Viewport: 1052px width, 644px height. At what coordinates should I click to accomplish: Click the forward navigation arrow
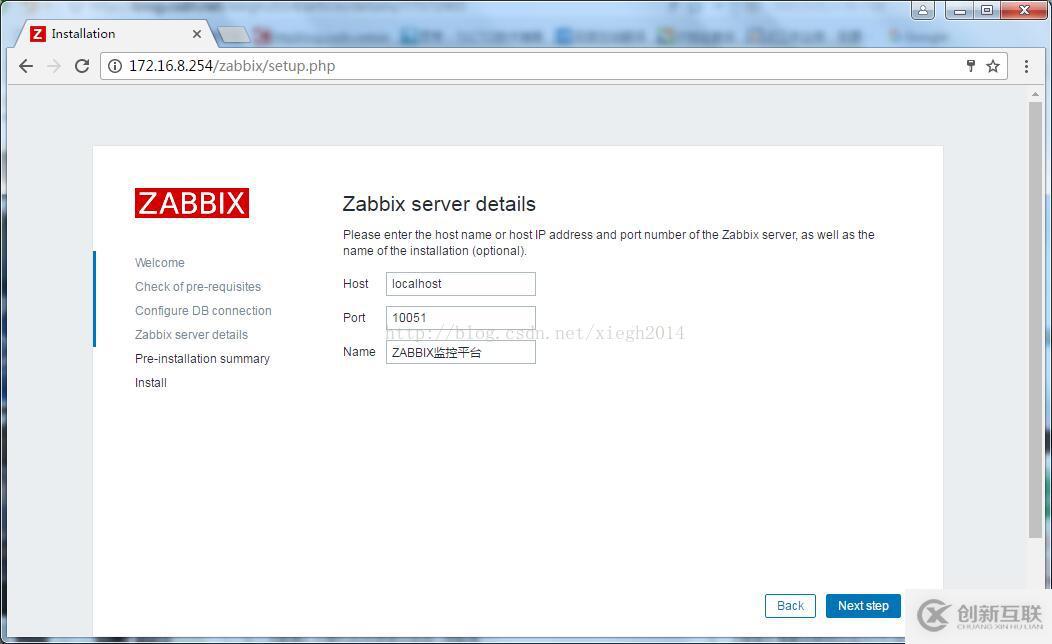coord(54,66)
